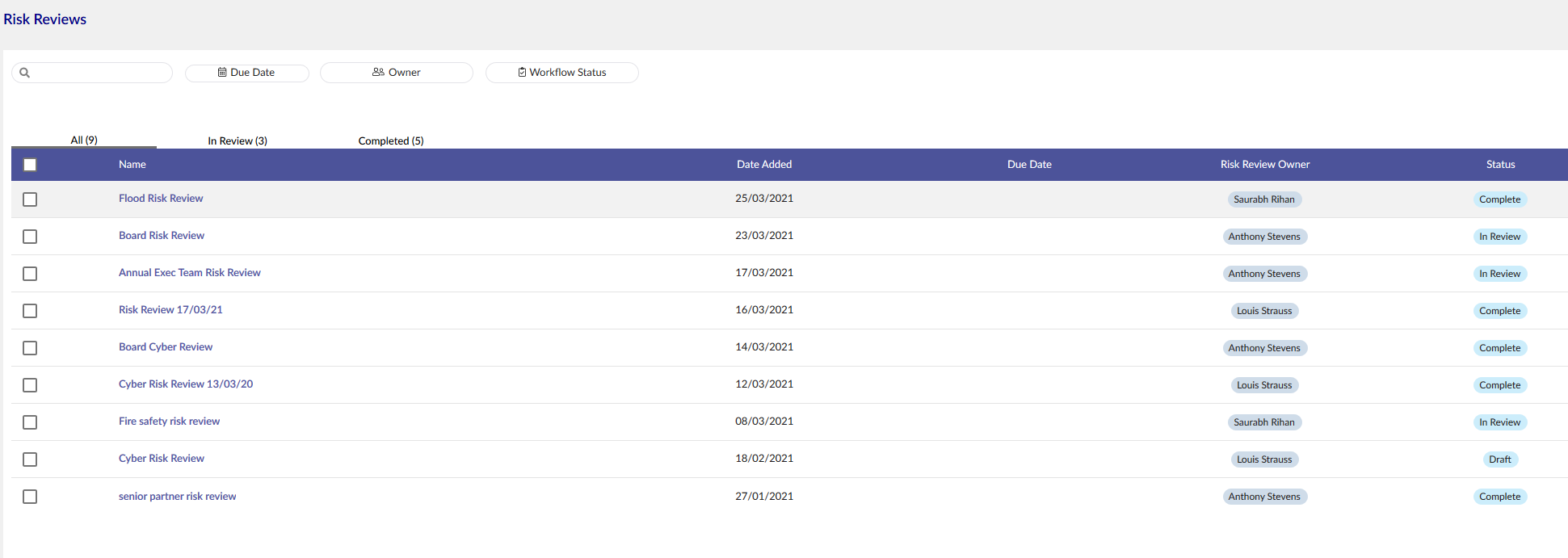Click In Review badge for Annual Exec Team Risk Review
Screen dimensions: 1568x558
pos(1500,274)
